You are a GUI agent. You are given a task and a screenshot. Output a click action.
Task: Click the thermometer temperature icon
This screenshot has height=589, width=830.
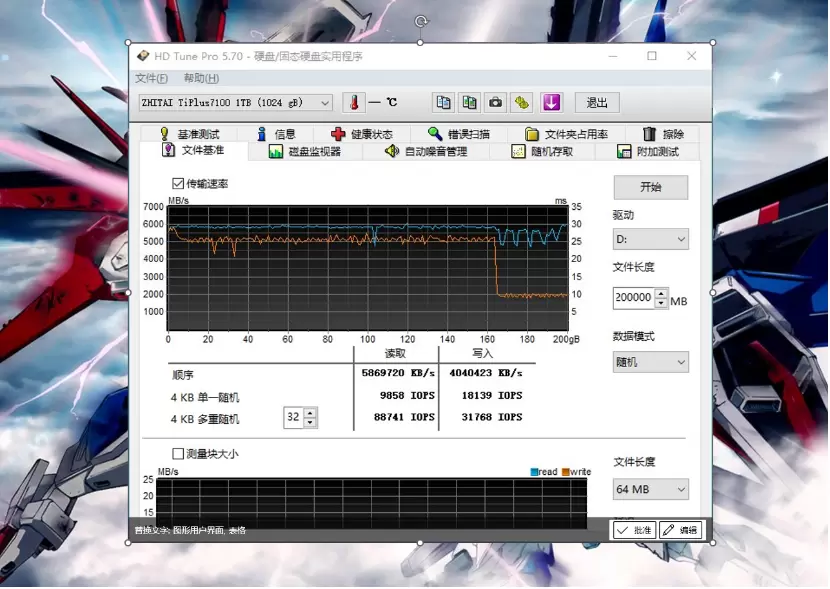[x=354, y=102]
